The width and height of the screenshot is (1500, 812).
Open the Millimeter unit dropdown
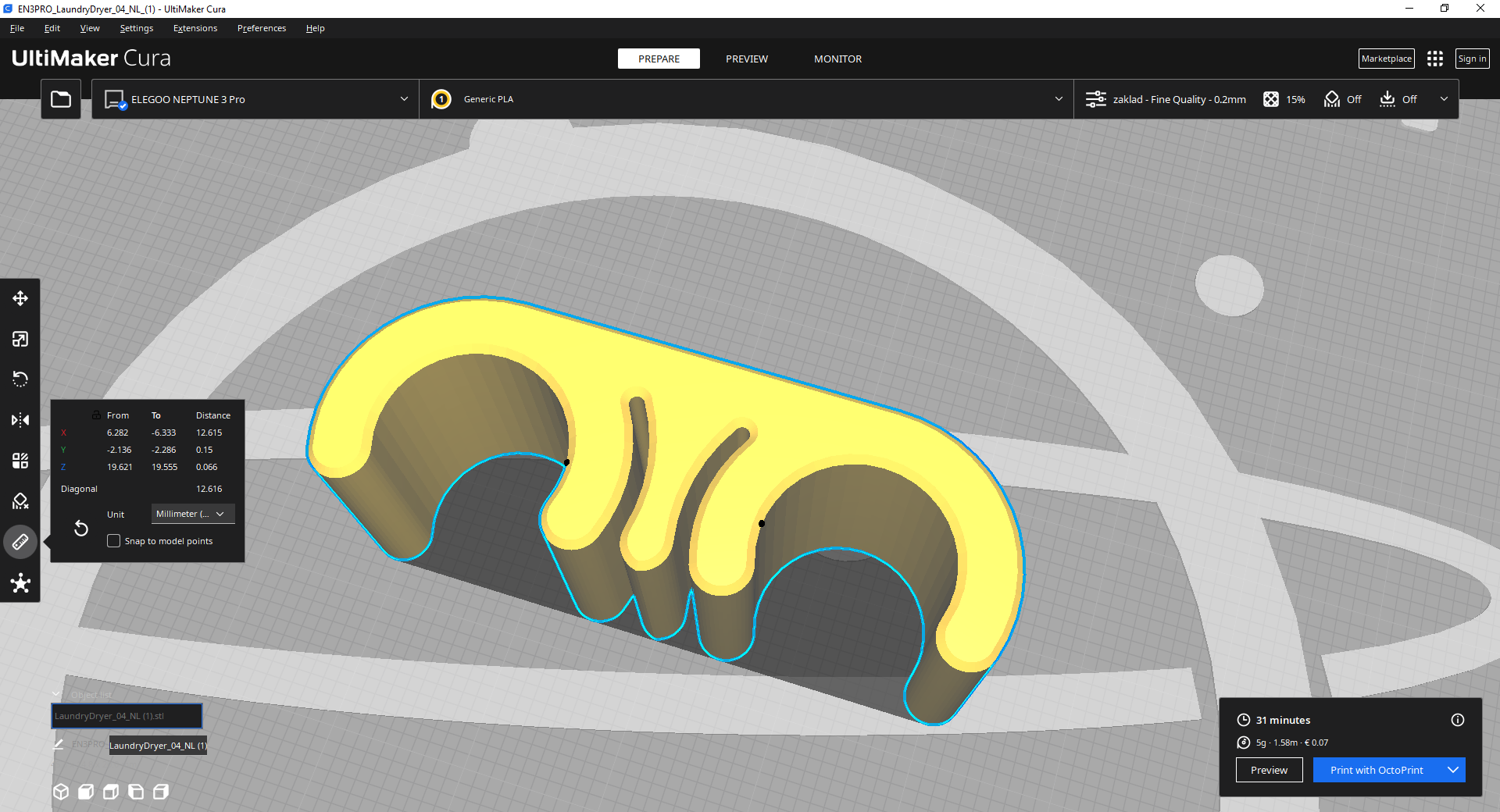point(192,514)
